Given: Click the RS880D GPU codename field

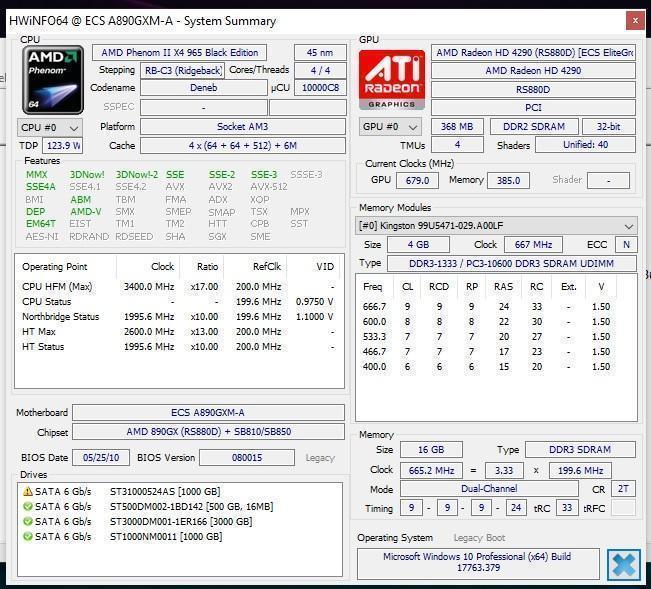Looking at the screenshot, I should [x=533, y=90].
